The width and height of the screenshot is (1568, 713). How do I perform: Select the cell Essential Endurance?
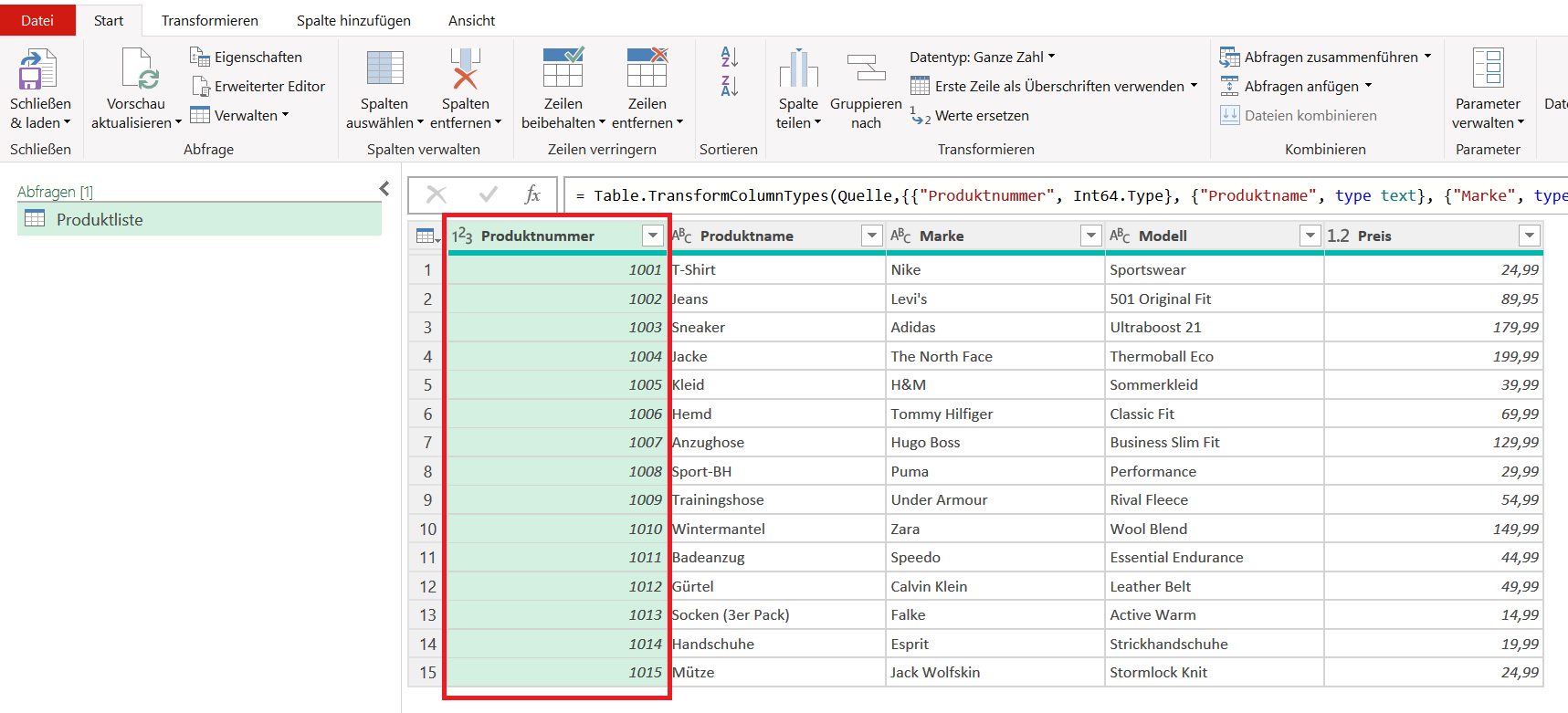(1214, 557)
